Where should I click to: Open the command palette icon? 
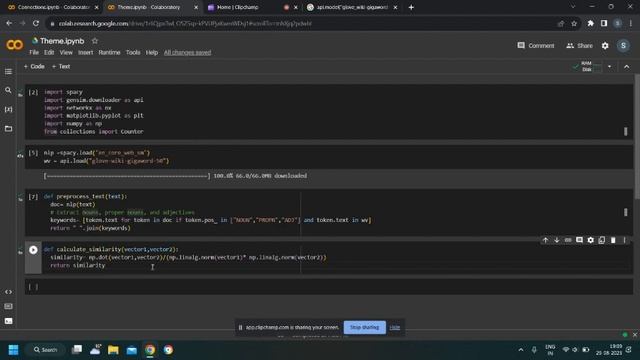pyautogui.click(x=8, y=306)
